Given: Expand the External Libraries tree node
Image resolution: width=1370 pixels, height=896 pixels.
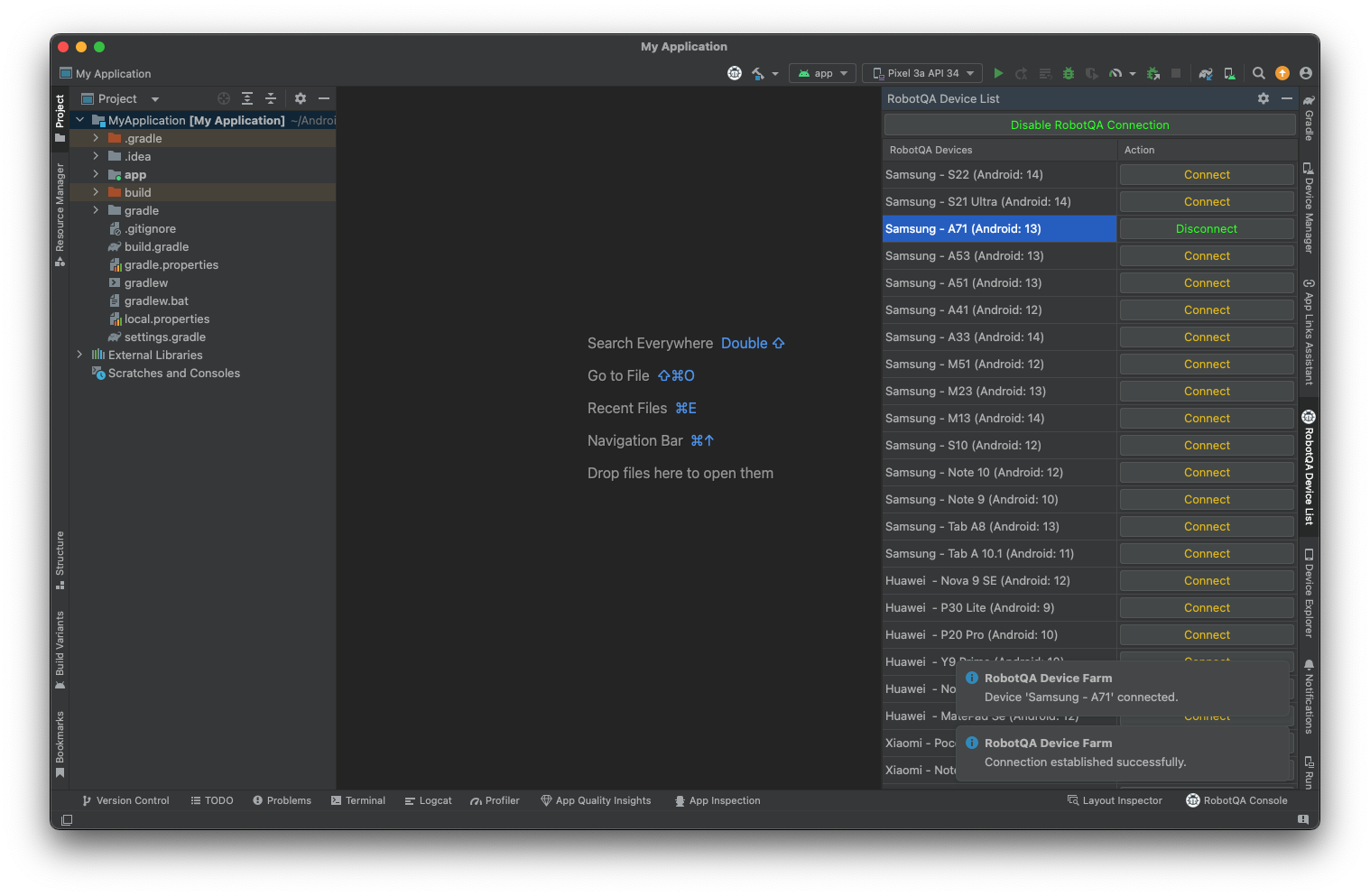Looking at the screenshot, I should [x=79, y=355].
